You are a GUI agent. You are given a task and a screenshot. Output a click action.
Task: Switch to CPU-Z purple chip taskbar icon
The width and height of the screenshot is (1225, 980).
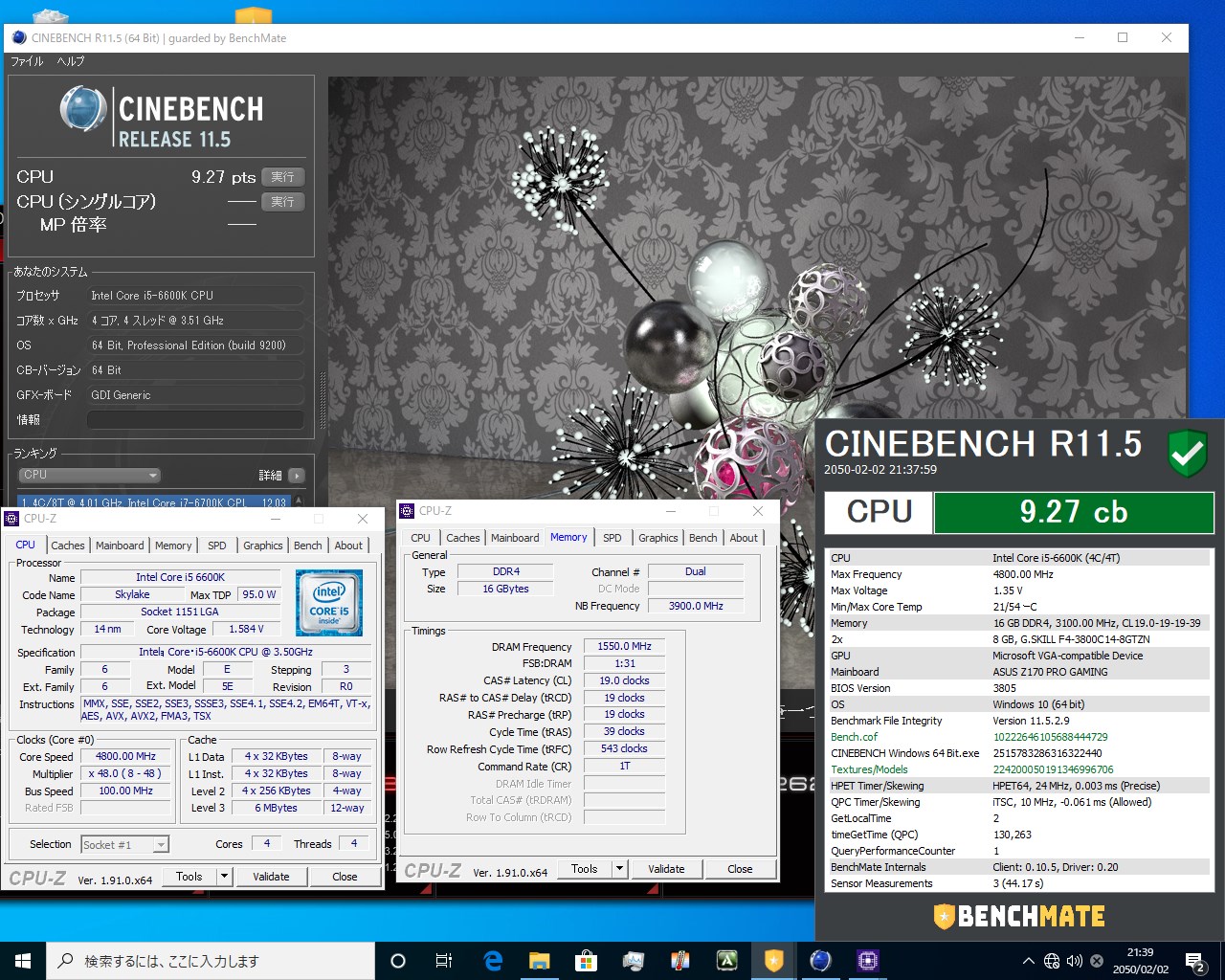[x=867, y=961]
